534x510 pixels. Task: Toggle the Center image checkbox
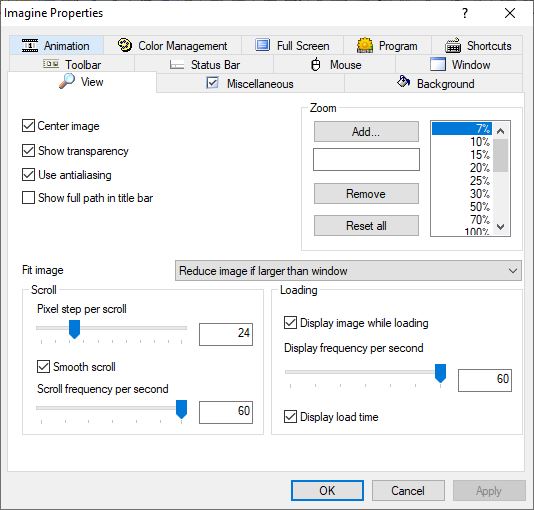tap(28, 126)
